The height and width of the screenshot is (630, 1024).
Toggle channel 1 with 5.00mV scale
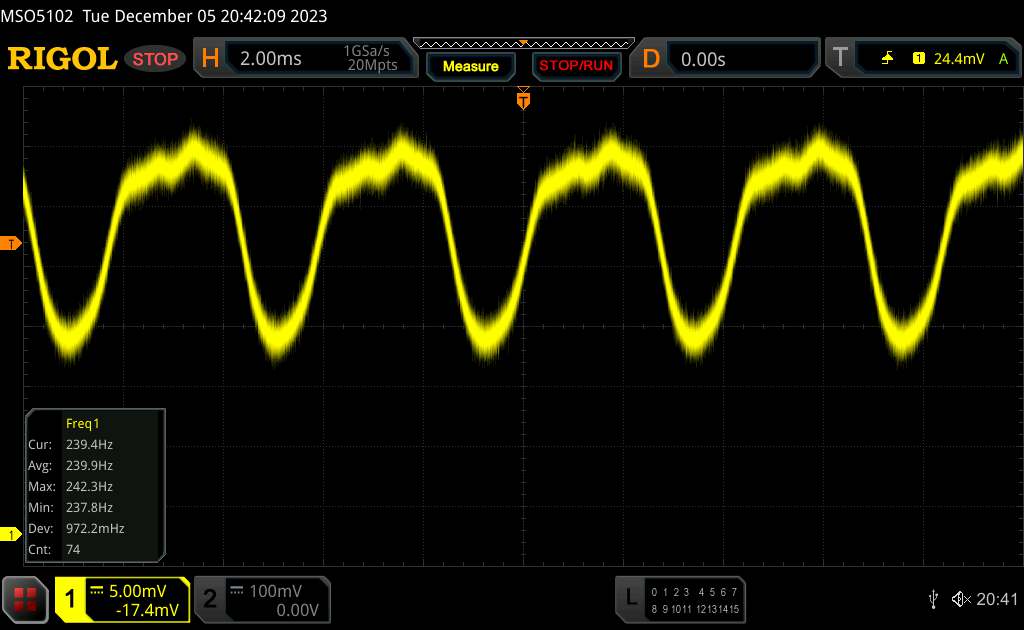tap(122, 598)
